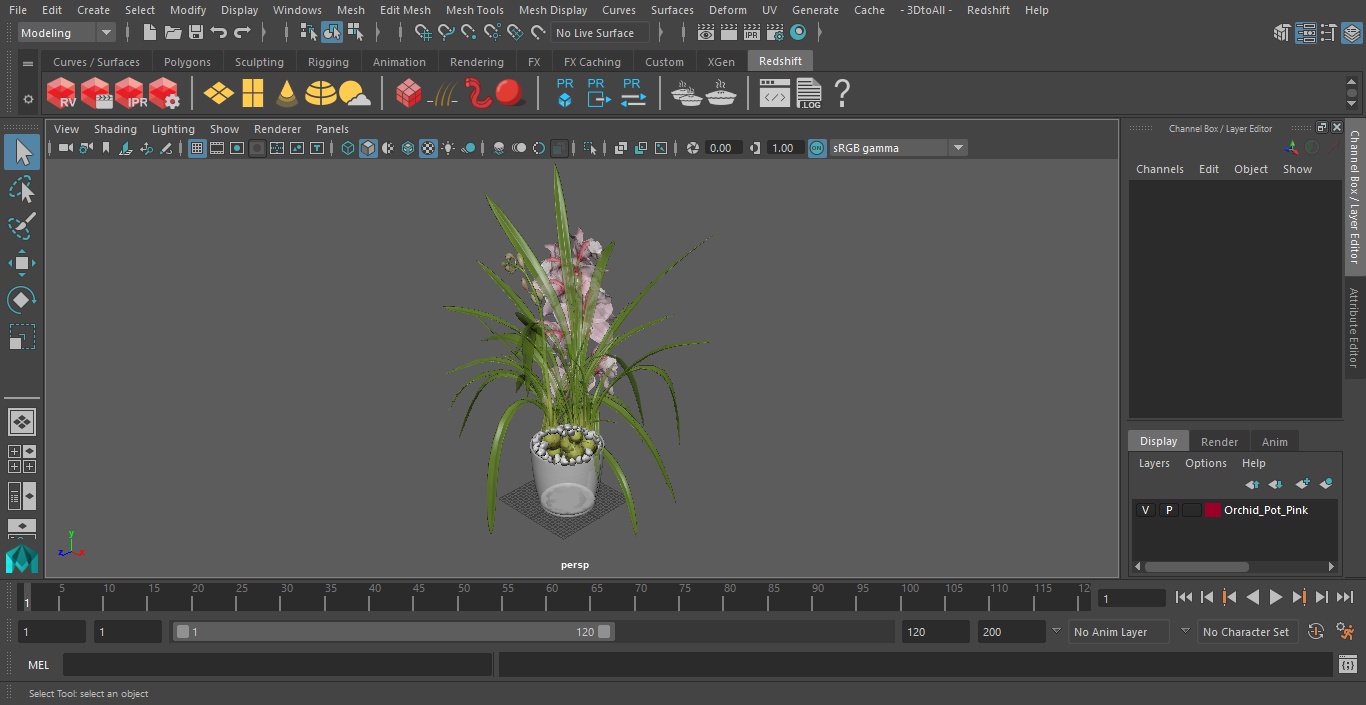Open the layer editor Options menu

(1205, 463)
